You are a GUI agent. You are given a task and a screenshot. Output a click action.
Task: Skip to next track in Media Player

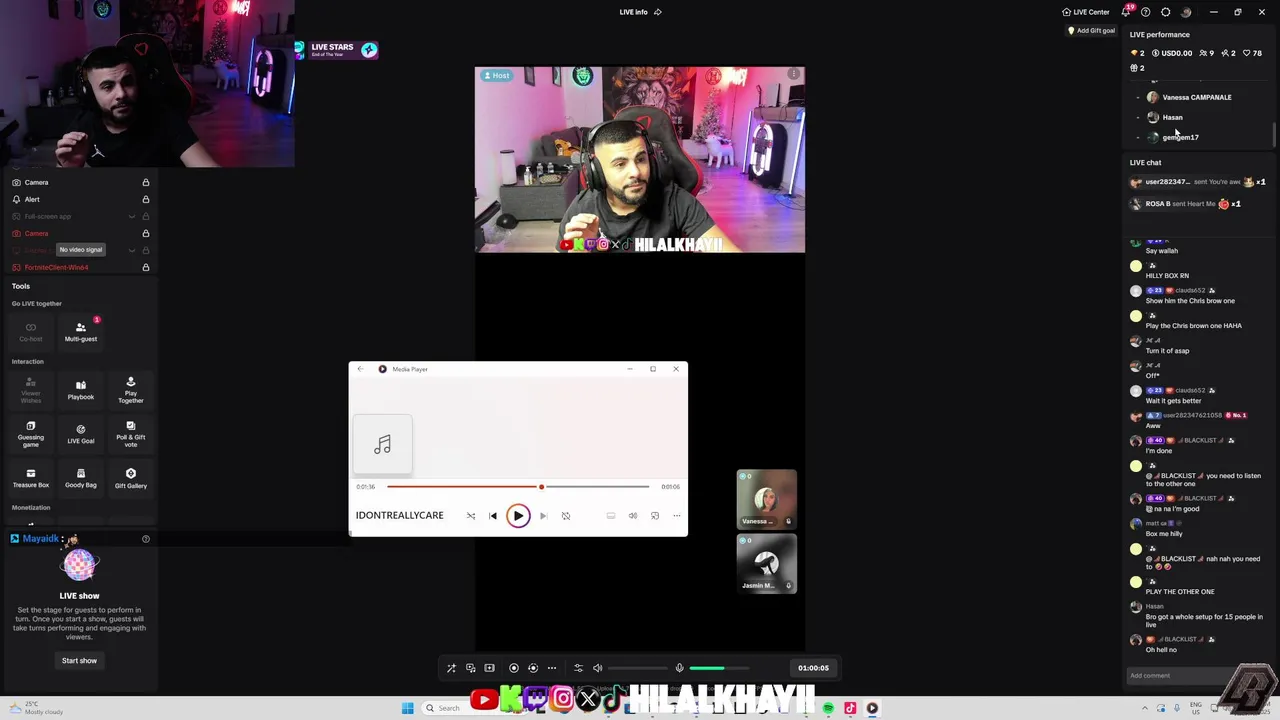click(543, 516)
